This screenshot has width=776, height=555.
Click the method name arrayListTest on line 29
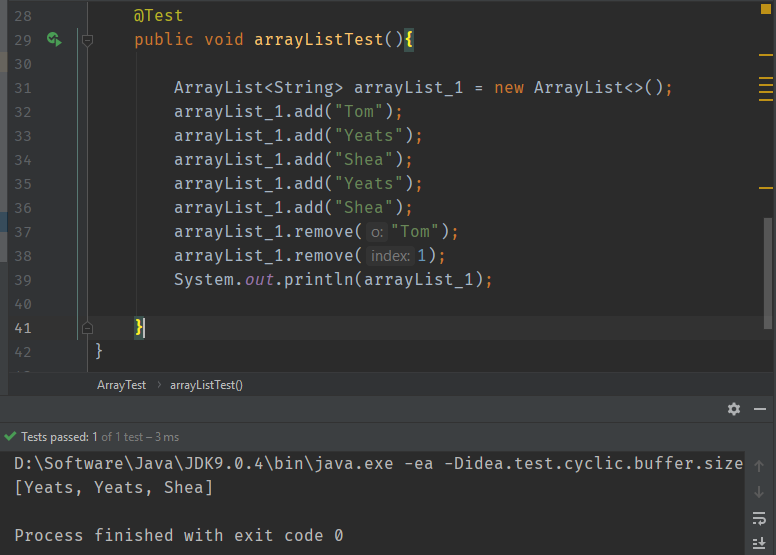[319, 40]
